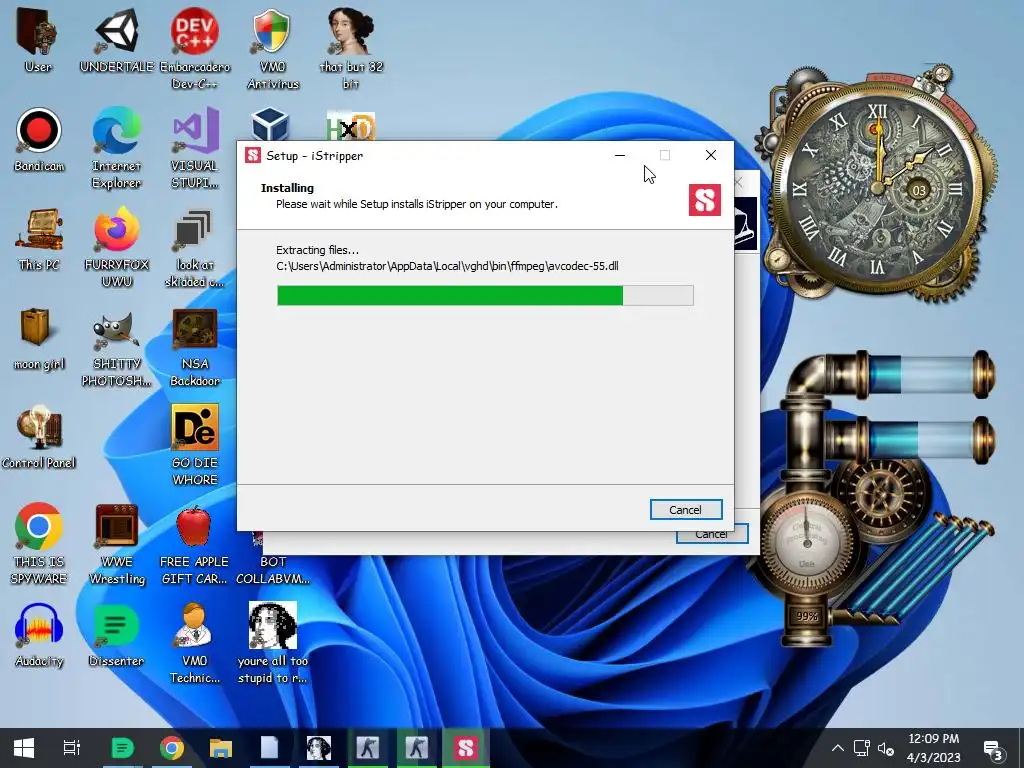Open the blank document taskbar icon
1024x768 pixels.
[x=270, y=748]
